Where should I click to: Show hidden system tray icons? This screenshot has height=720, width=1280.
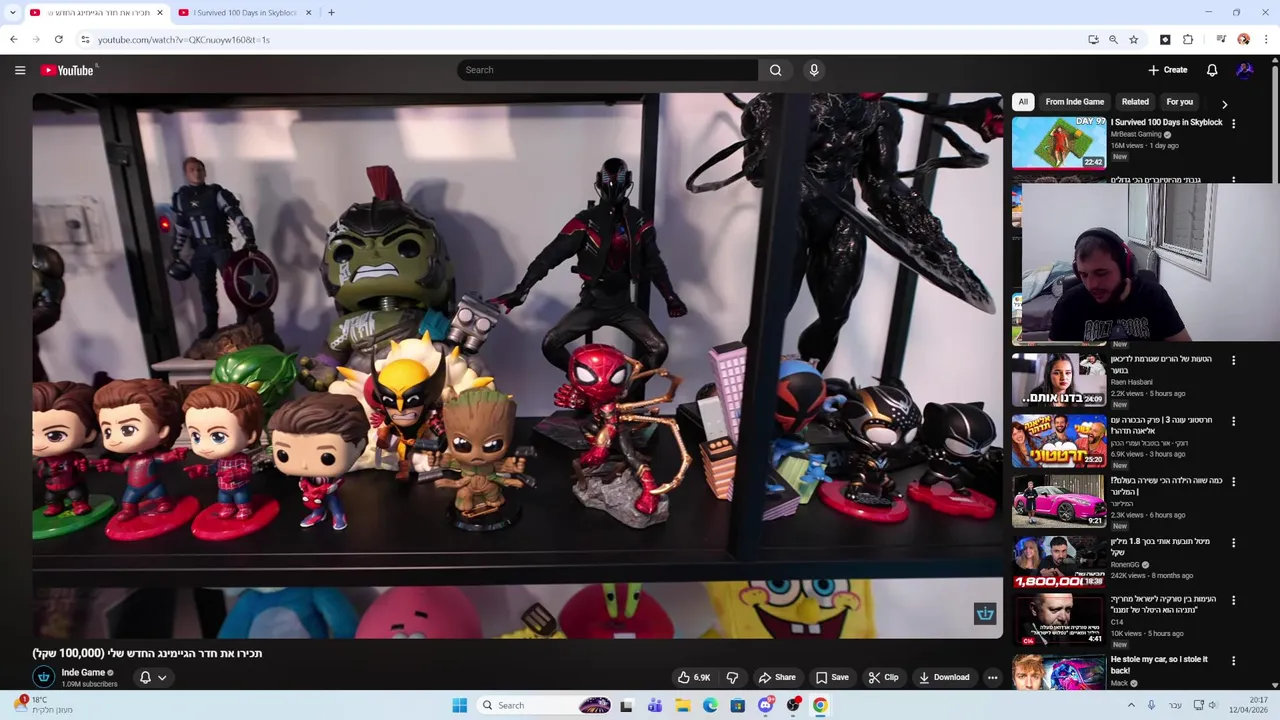[1131, 705]
